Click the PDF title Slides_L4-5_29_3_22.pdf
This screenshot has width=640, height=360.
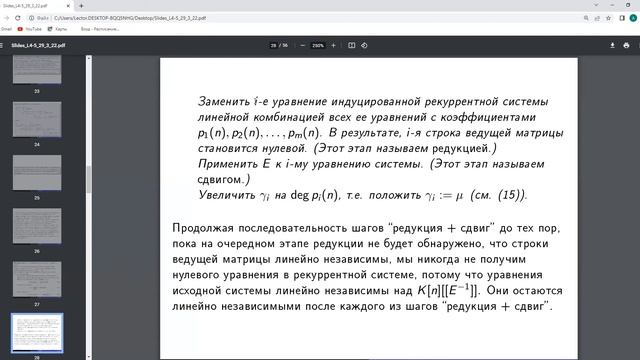pyautogui.click(x=38, y=45)
